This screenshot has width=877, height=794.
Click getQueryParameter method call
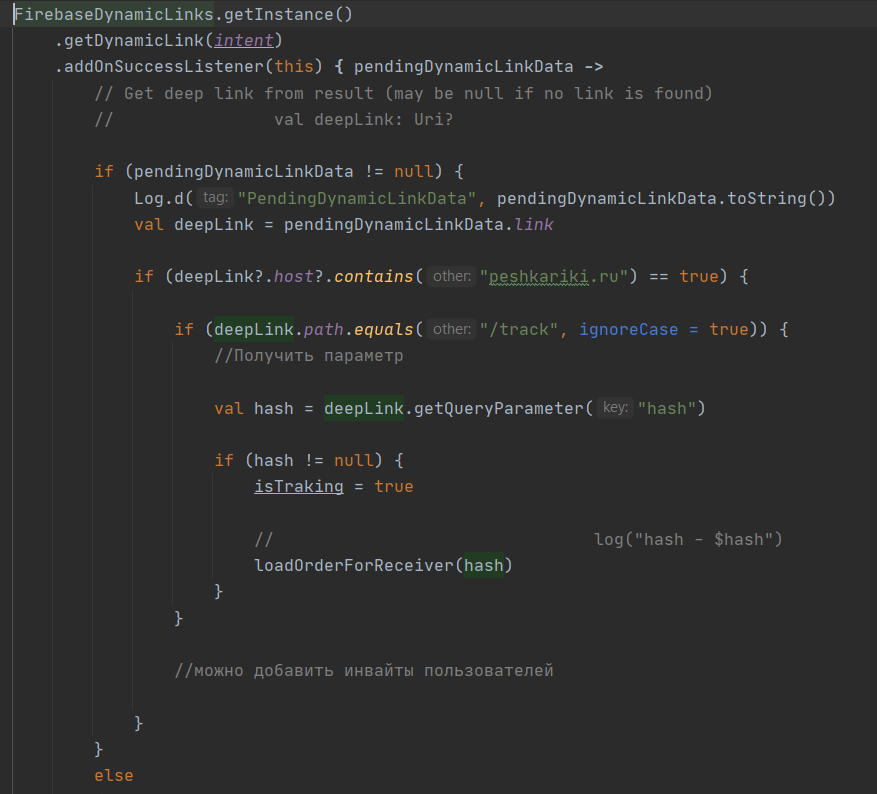pos(498,409)
